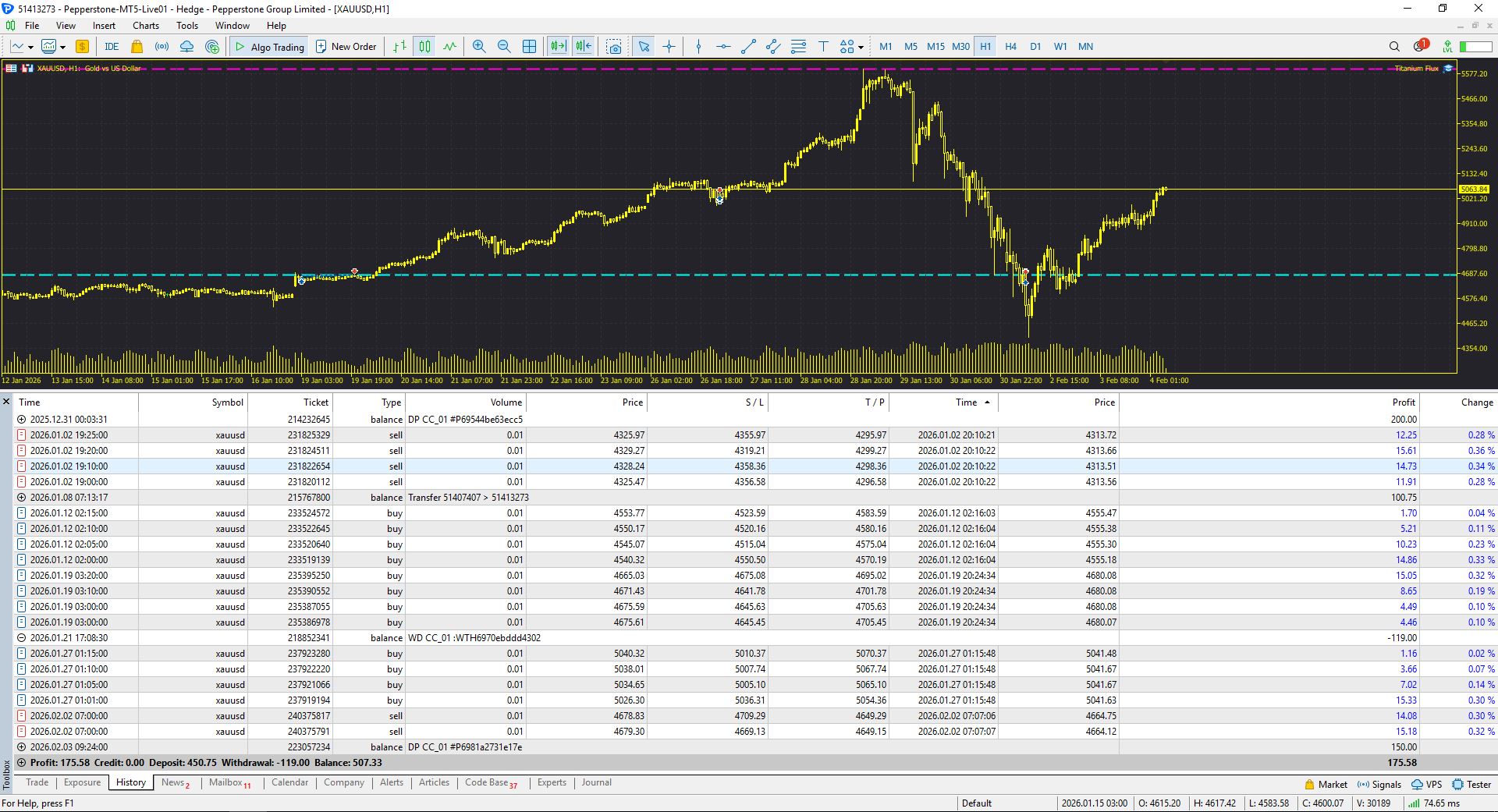Zoom out of the chart

click(504, 47)
